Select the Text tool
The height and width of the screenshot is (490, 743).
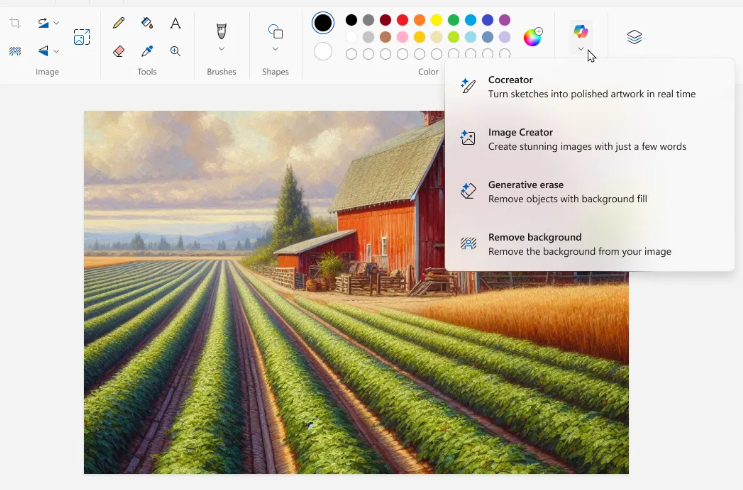(x=175, y=23)
